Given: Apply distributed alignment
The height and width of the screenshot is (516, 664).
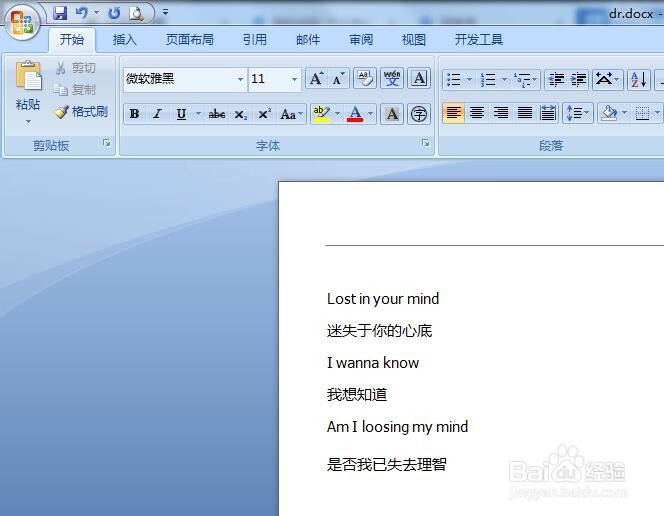Looking at the screenshot, I should 548,113.
